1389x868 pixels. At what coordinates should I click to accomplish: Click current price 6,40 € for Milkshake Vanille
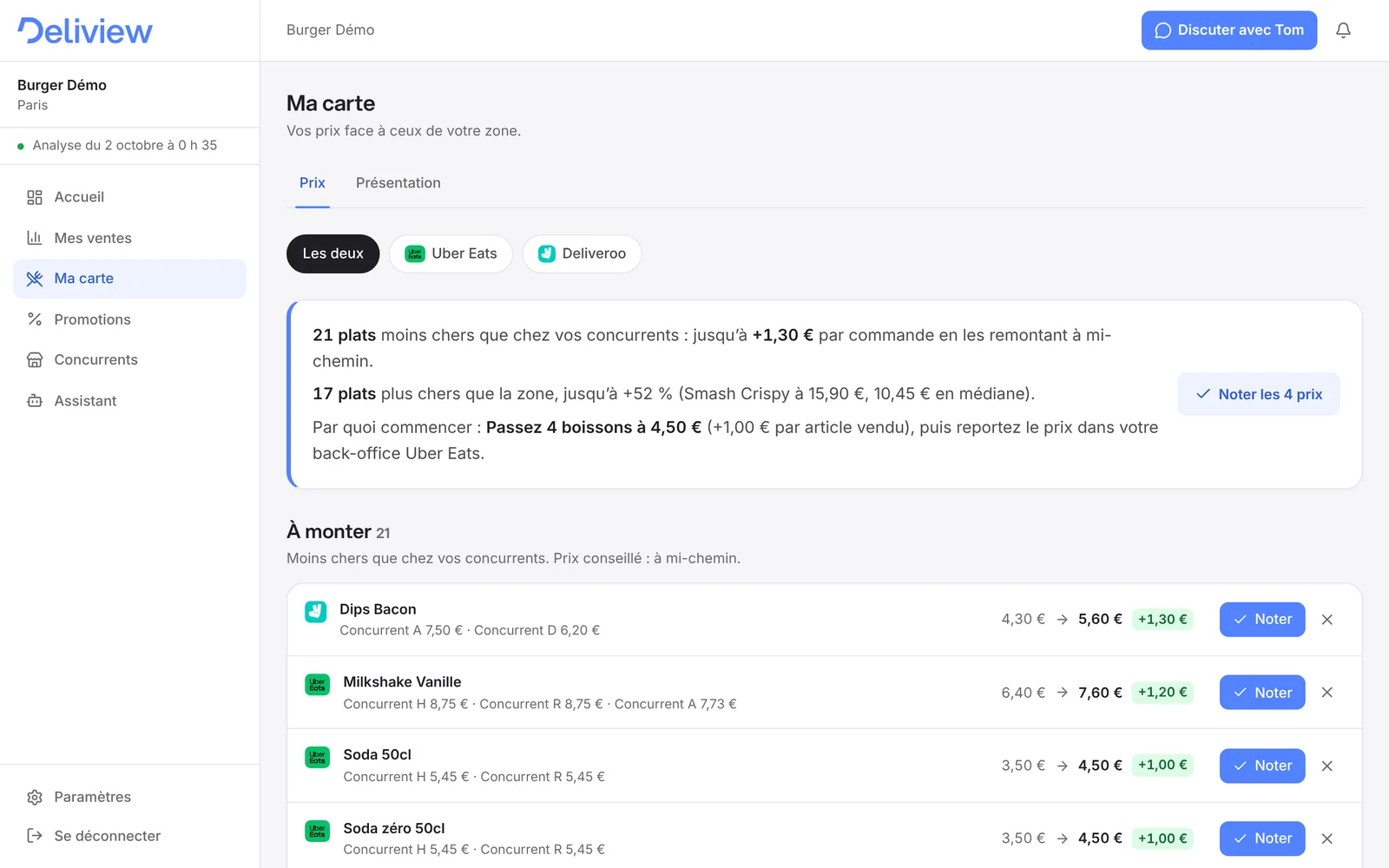[x=1024, y=693]
